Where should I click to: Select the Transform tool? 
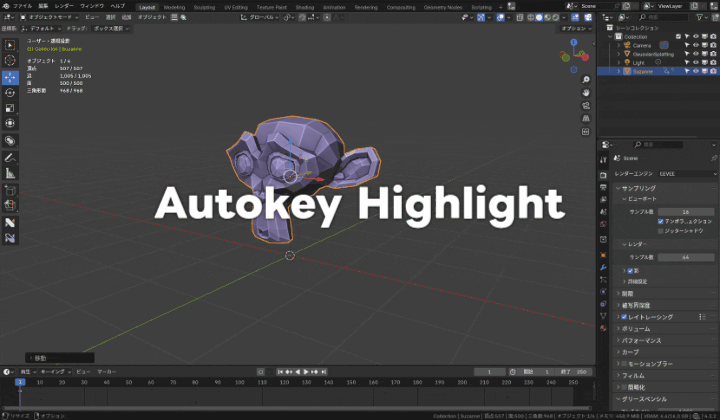[x=10, y=123]
